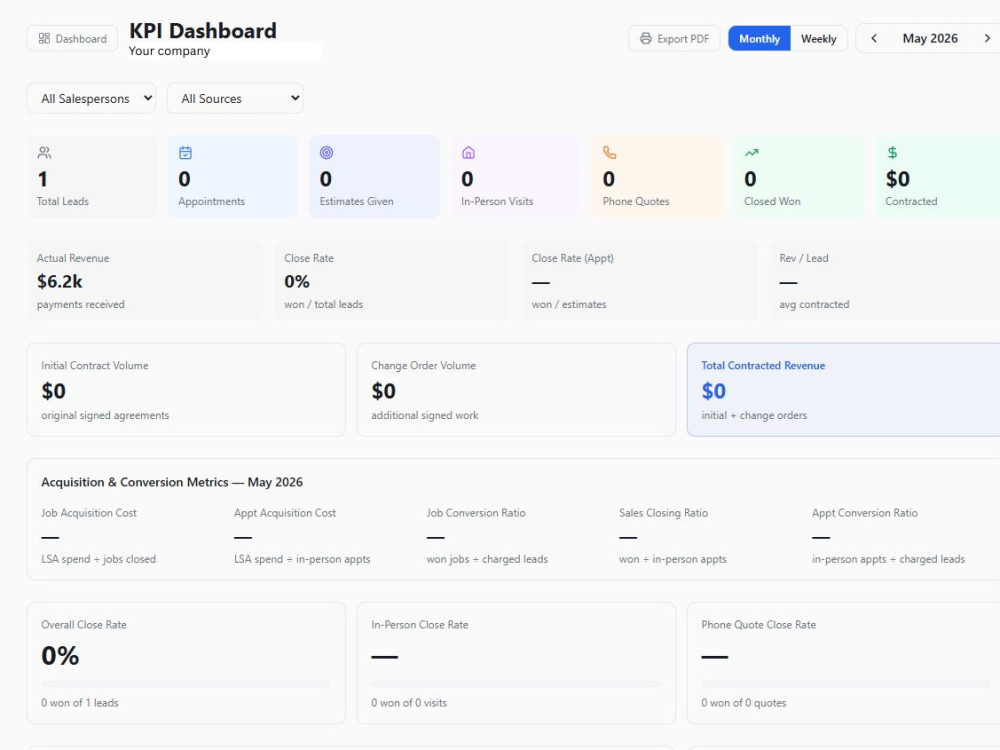Click the Overall Close Rate progress bar
The height and width of the screenshot is (750, 1000).
pos(186,684)
